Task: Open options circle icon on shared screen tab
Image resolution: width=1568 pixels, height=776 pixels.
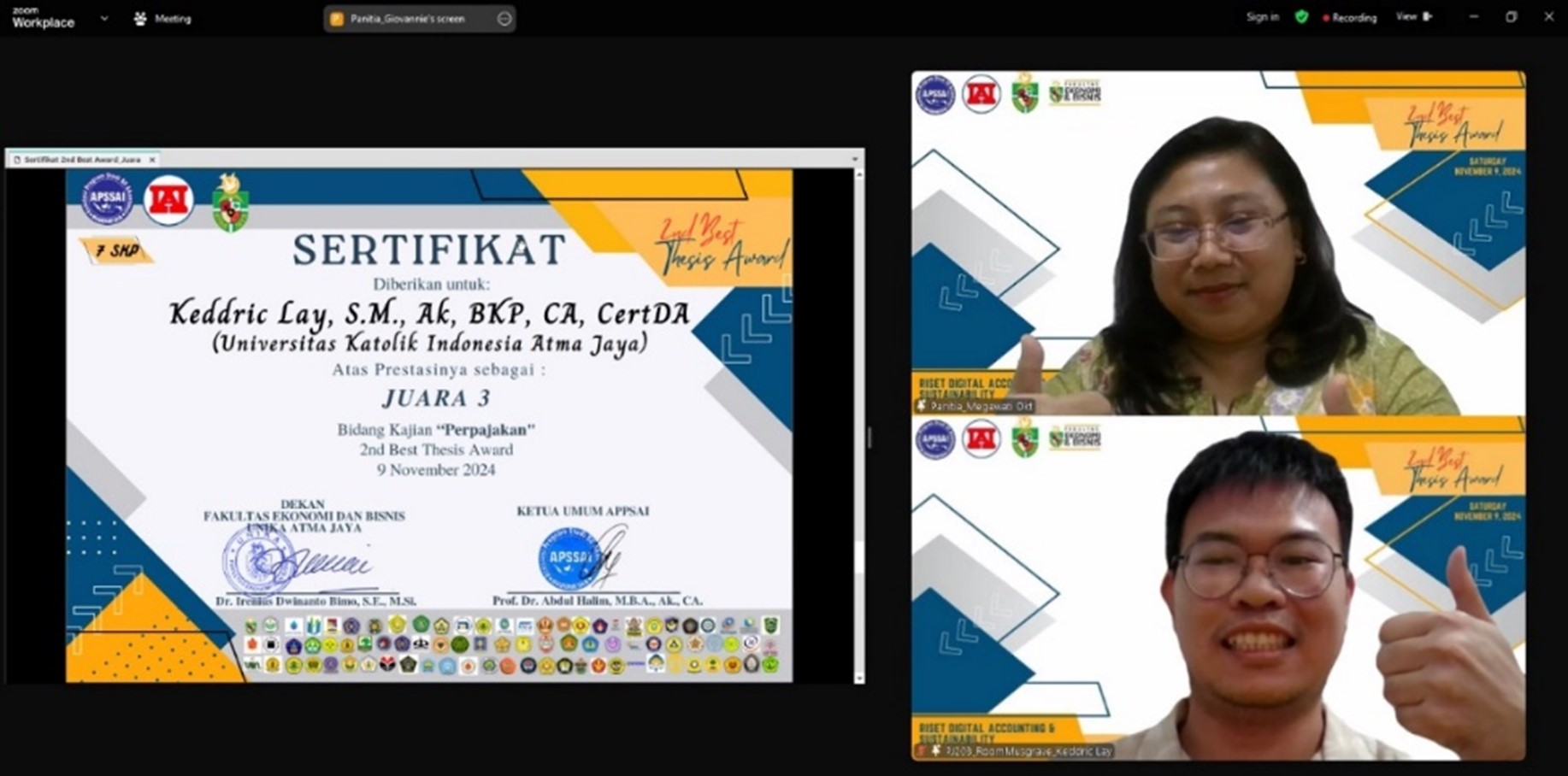Action: click(x=504, y=18)
